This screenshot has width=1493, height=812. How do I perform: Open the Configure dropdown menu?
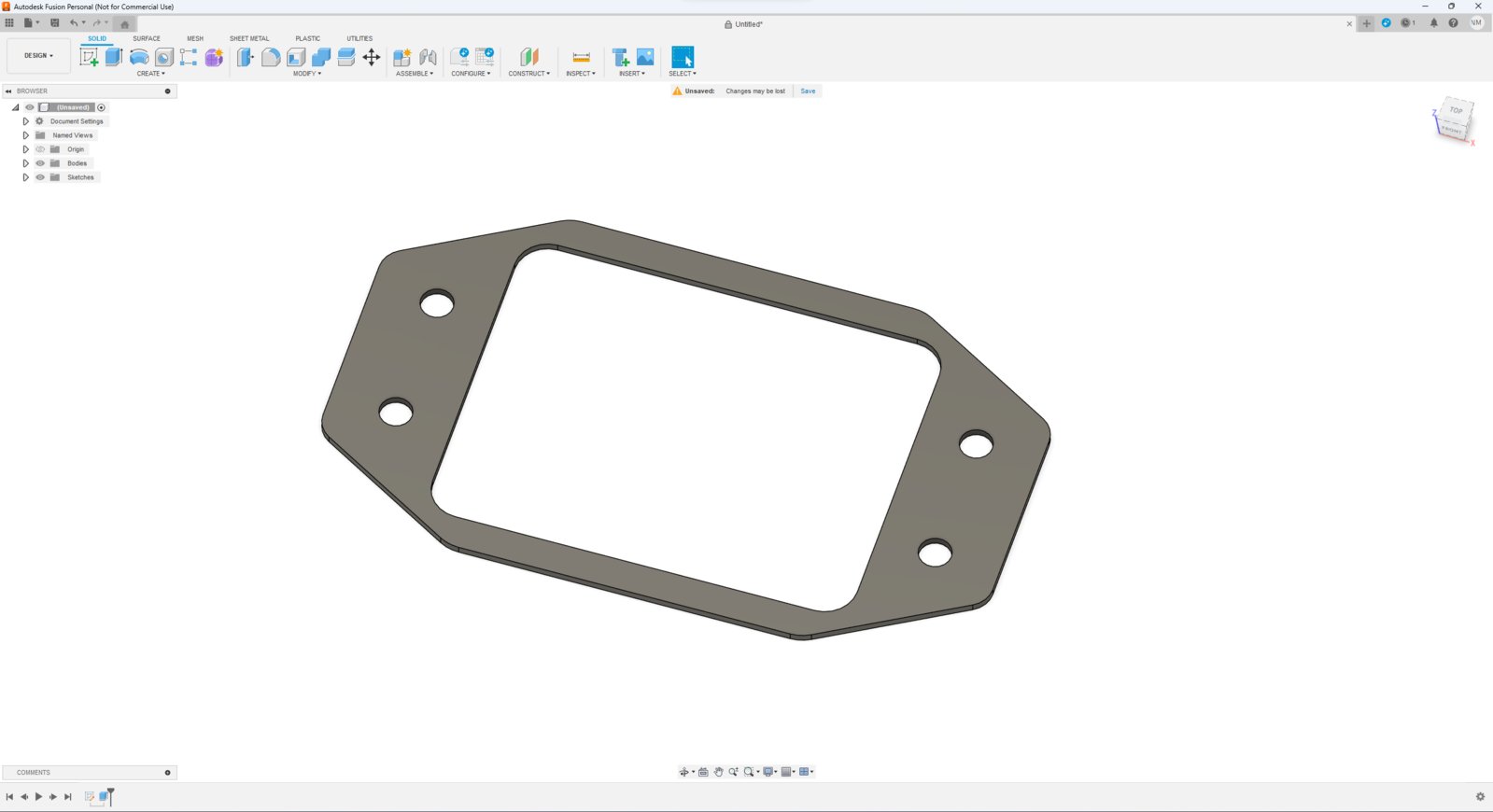(471, 73)
